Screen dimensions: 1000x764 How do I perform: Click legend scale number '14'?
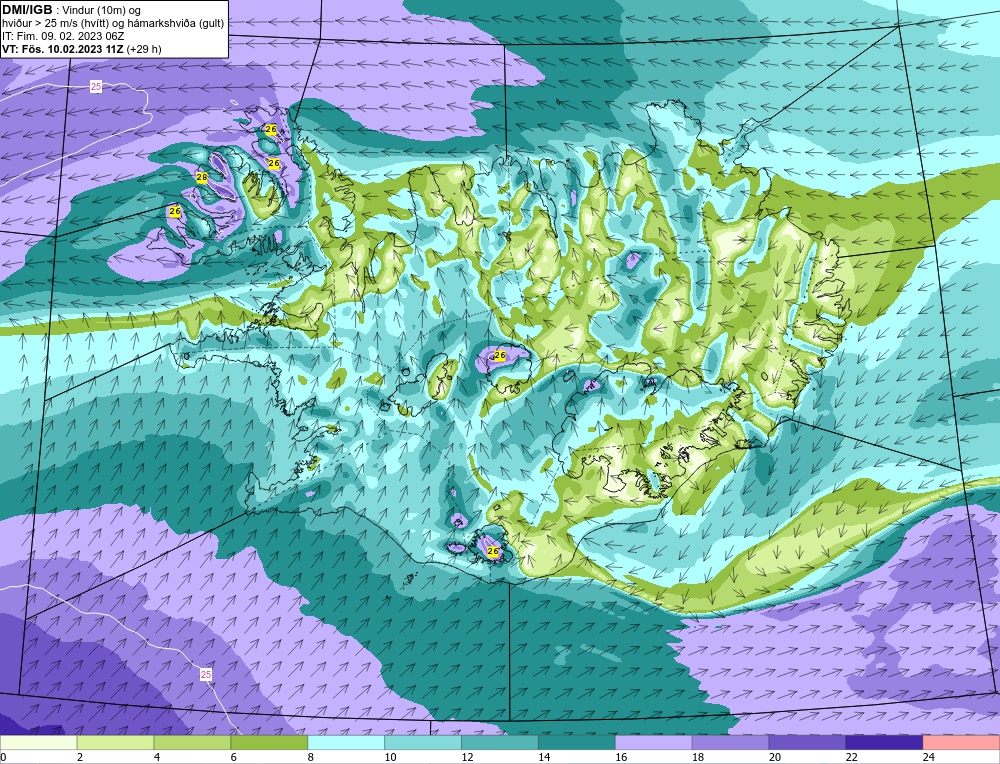click(544, 757)
